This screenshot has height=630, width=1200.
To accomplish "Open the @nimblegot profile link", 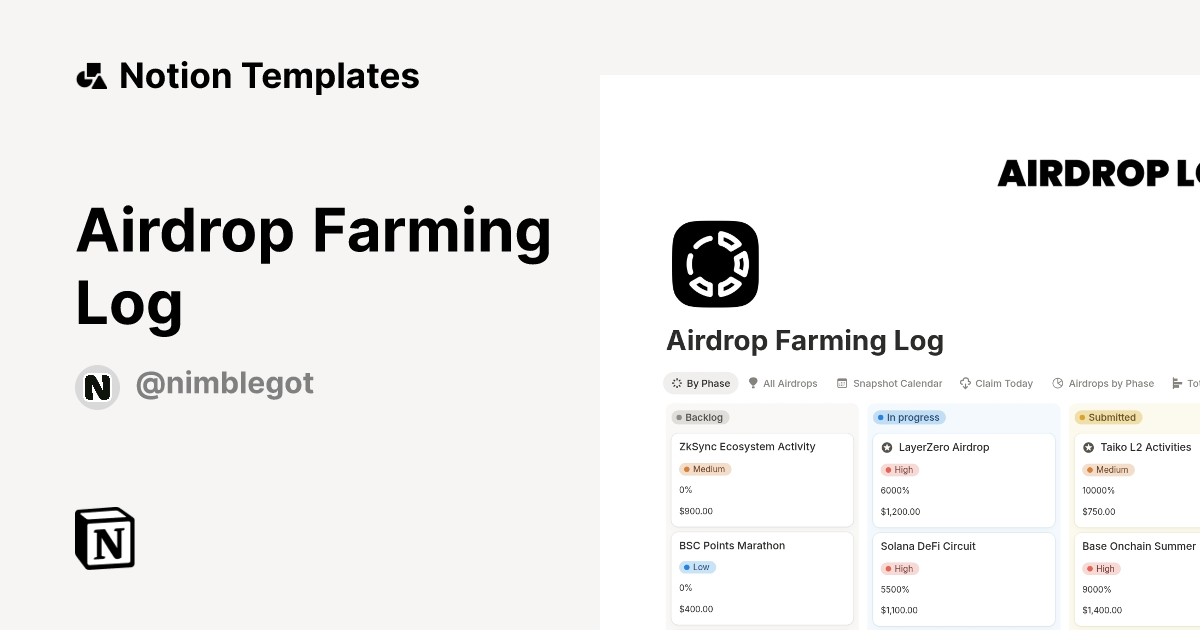I will (224, 384).
